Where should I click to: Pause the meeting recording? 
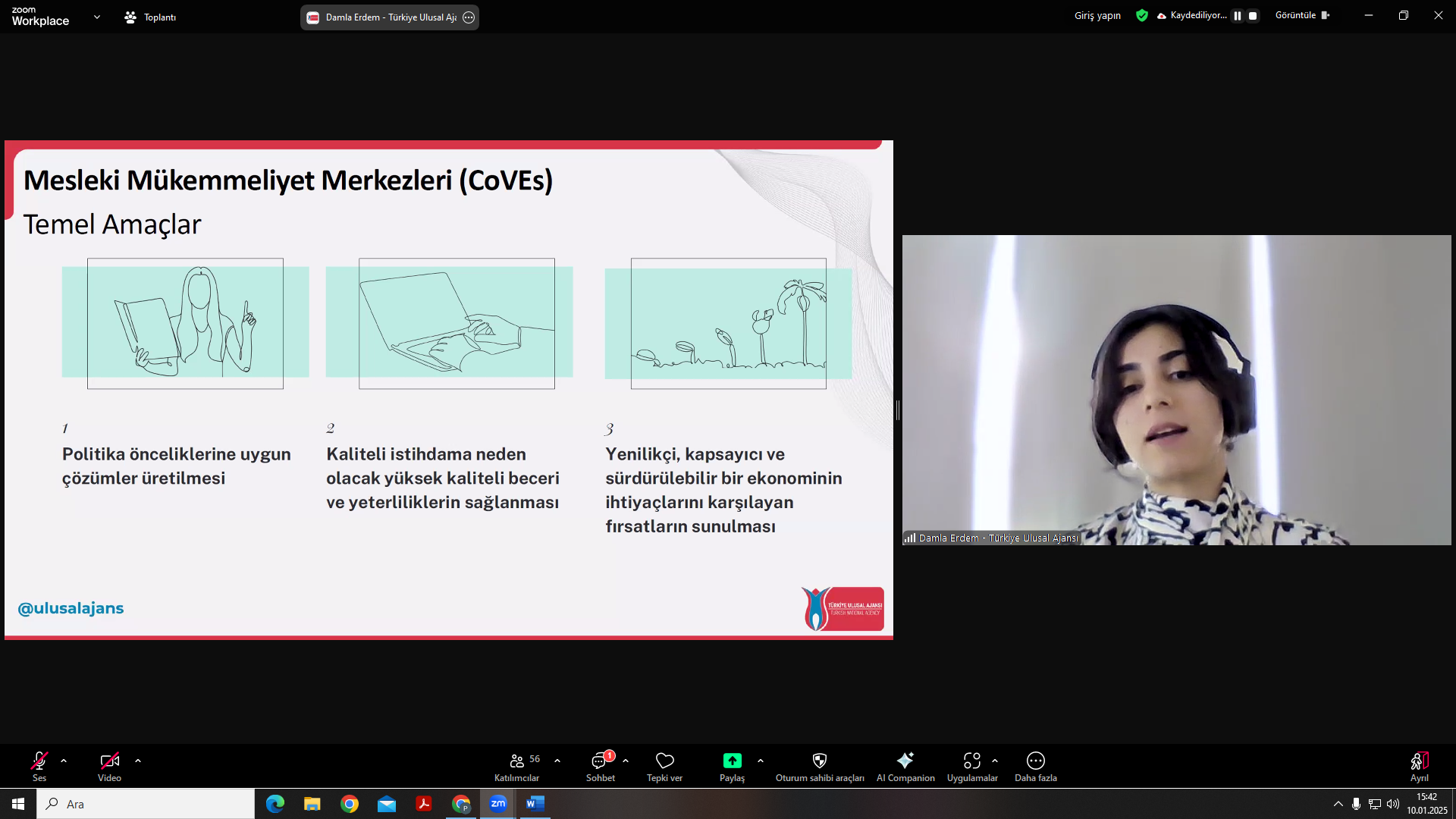coord(1238,16)
